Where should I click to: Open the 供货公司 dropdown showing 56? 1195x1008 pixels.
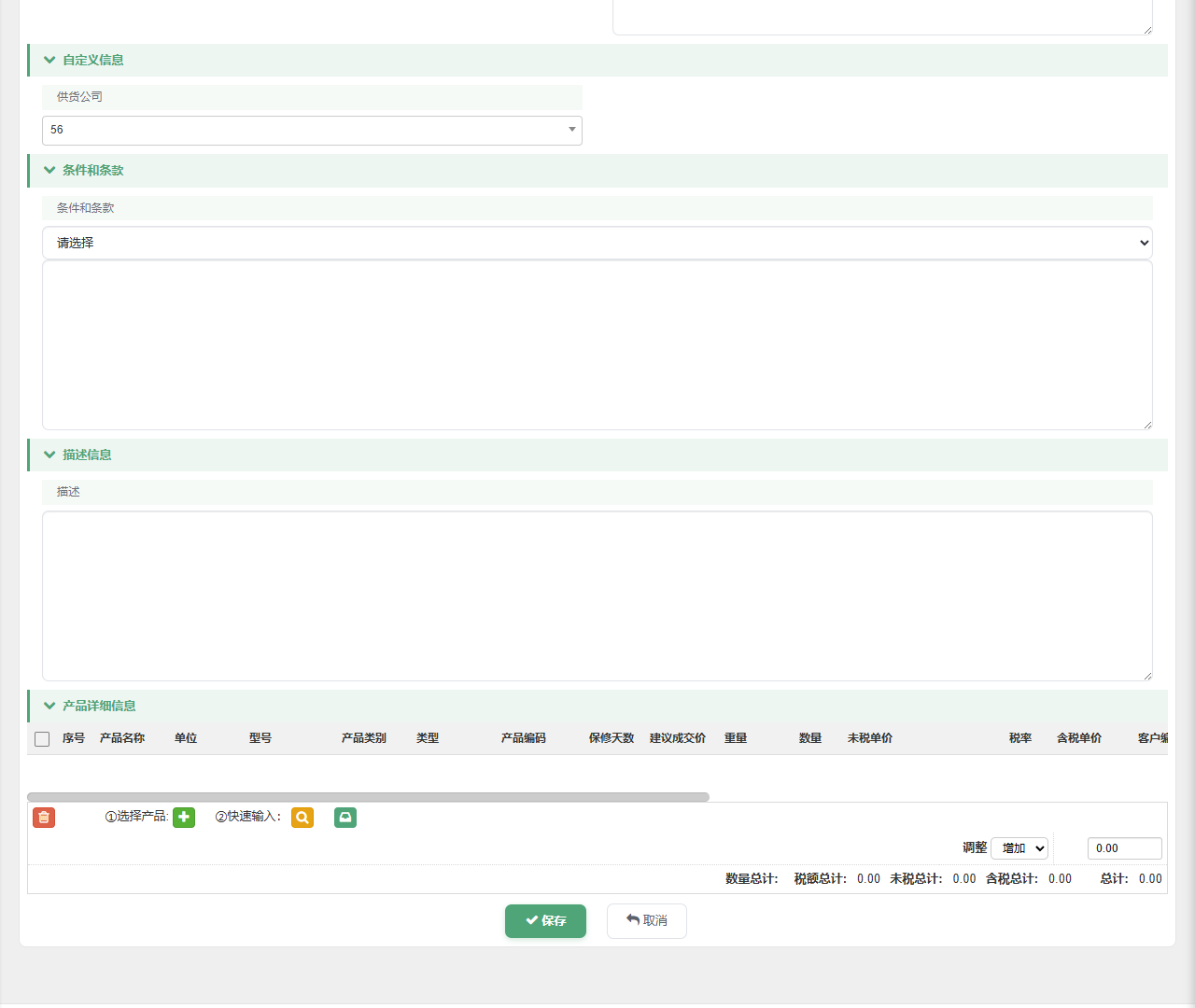pos(312,130)
